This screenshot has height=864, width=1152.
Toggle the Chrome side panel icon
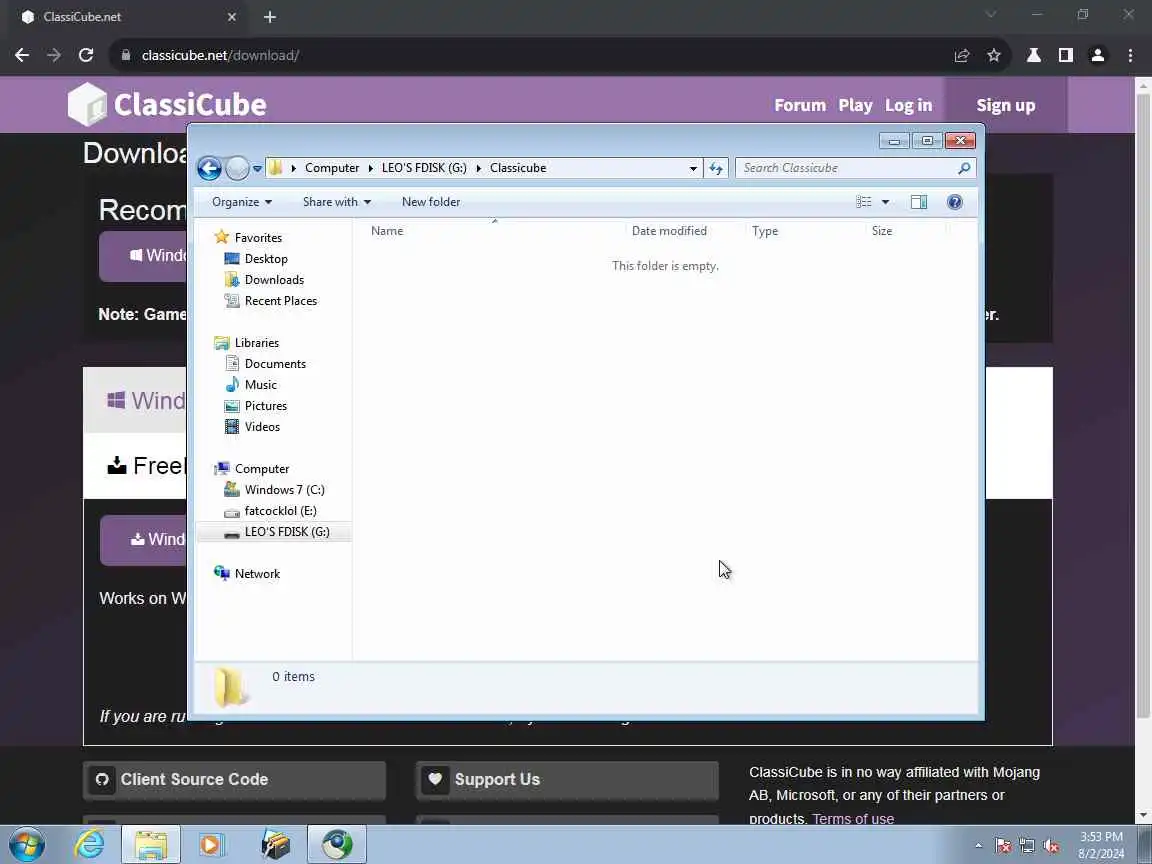pos(1066,55)
